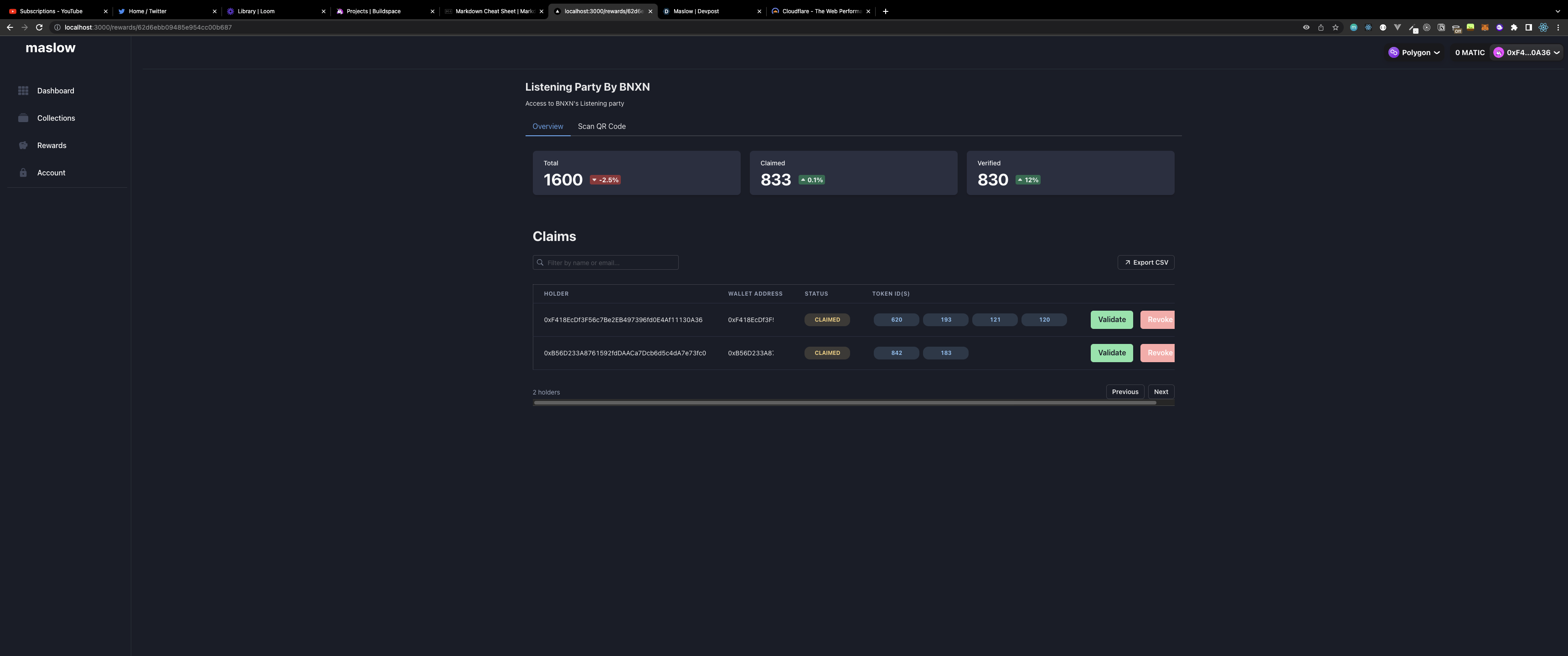Image resolution: width=1568 pixels, height=656 pixels.
Task: Switch to the Scan QR Code tab
Action: 601,127
